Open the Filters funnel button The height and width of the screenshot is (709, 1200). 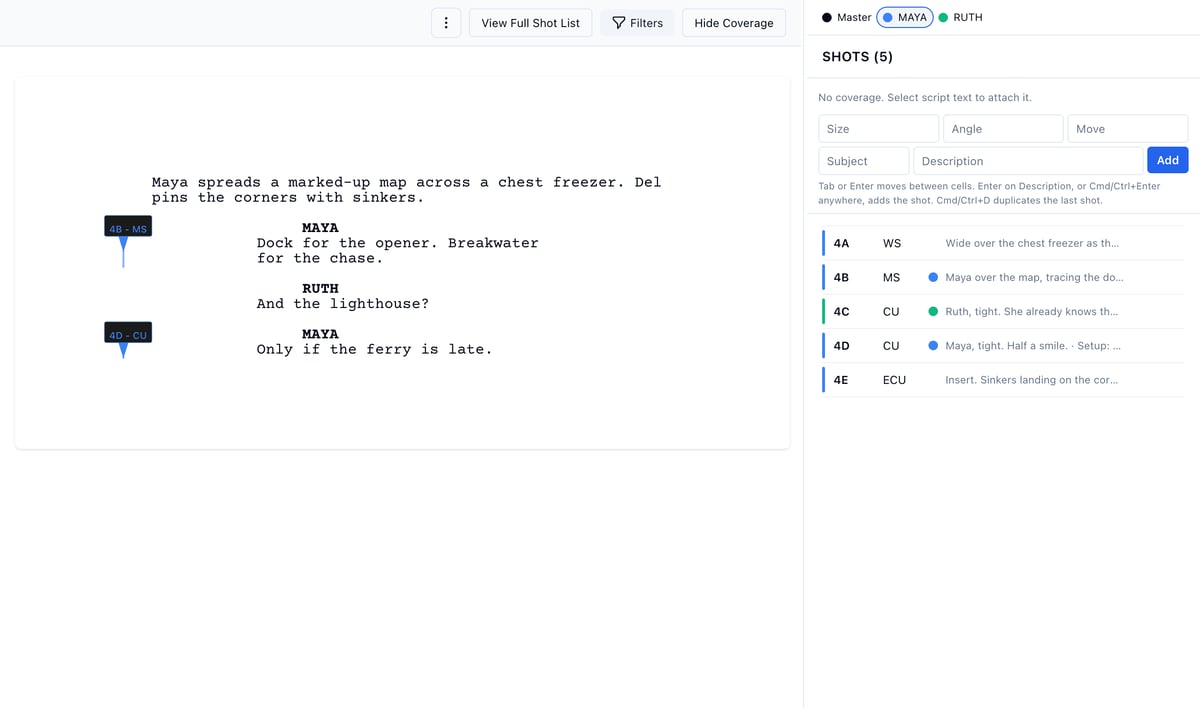tap(637, 23)
